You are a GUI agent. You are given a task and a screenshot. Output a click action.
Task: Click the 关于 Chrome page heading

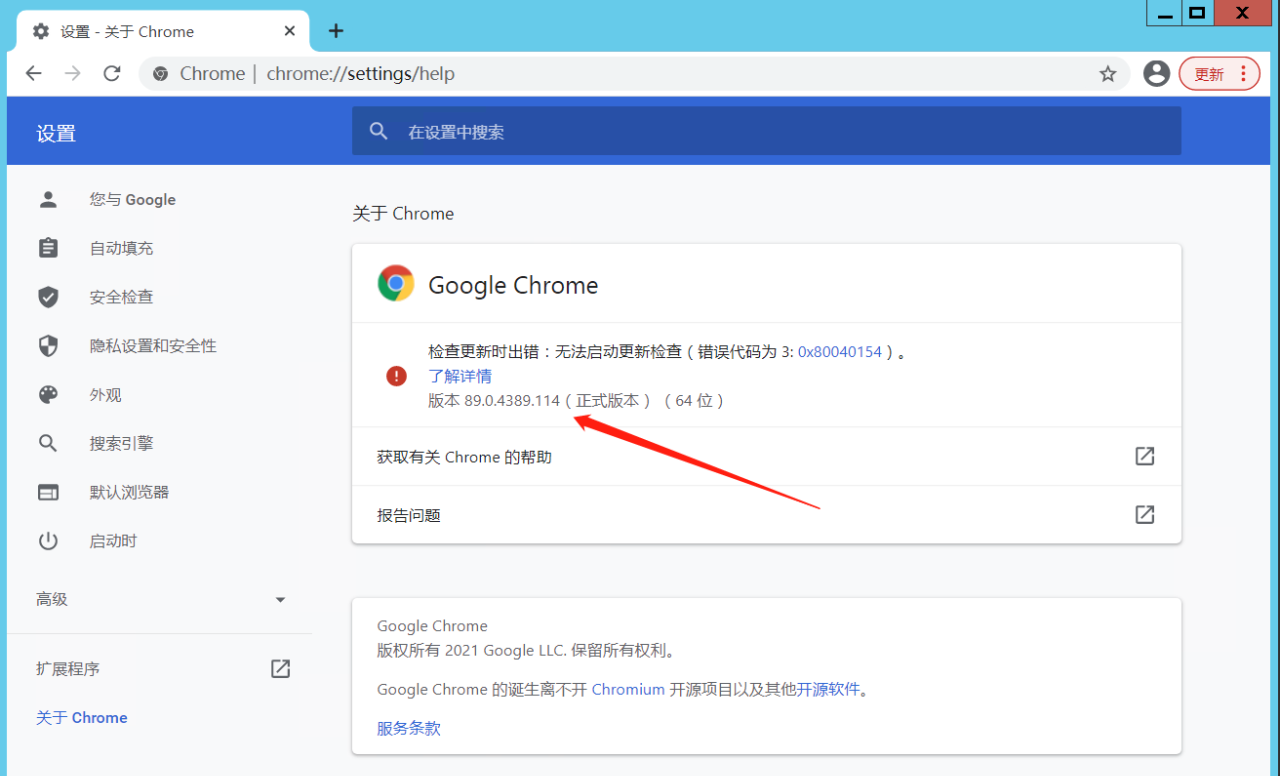(x=403, y=213)
